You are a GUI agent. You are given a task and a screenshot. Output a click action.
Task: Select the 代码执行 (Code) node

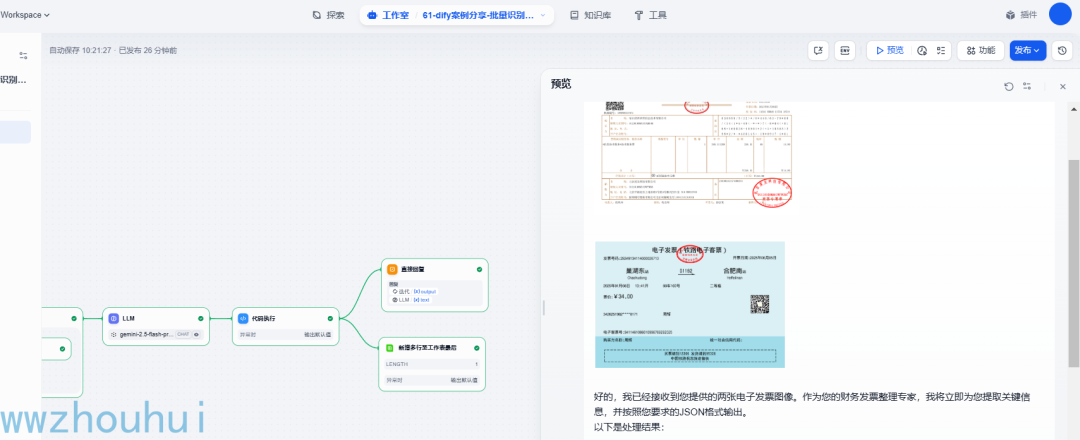(286, 326)
